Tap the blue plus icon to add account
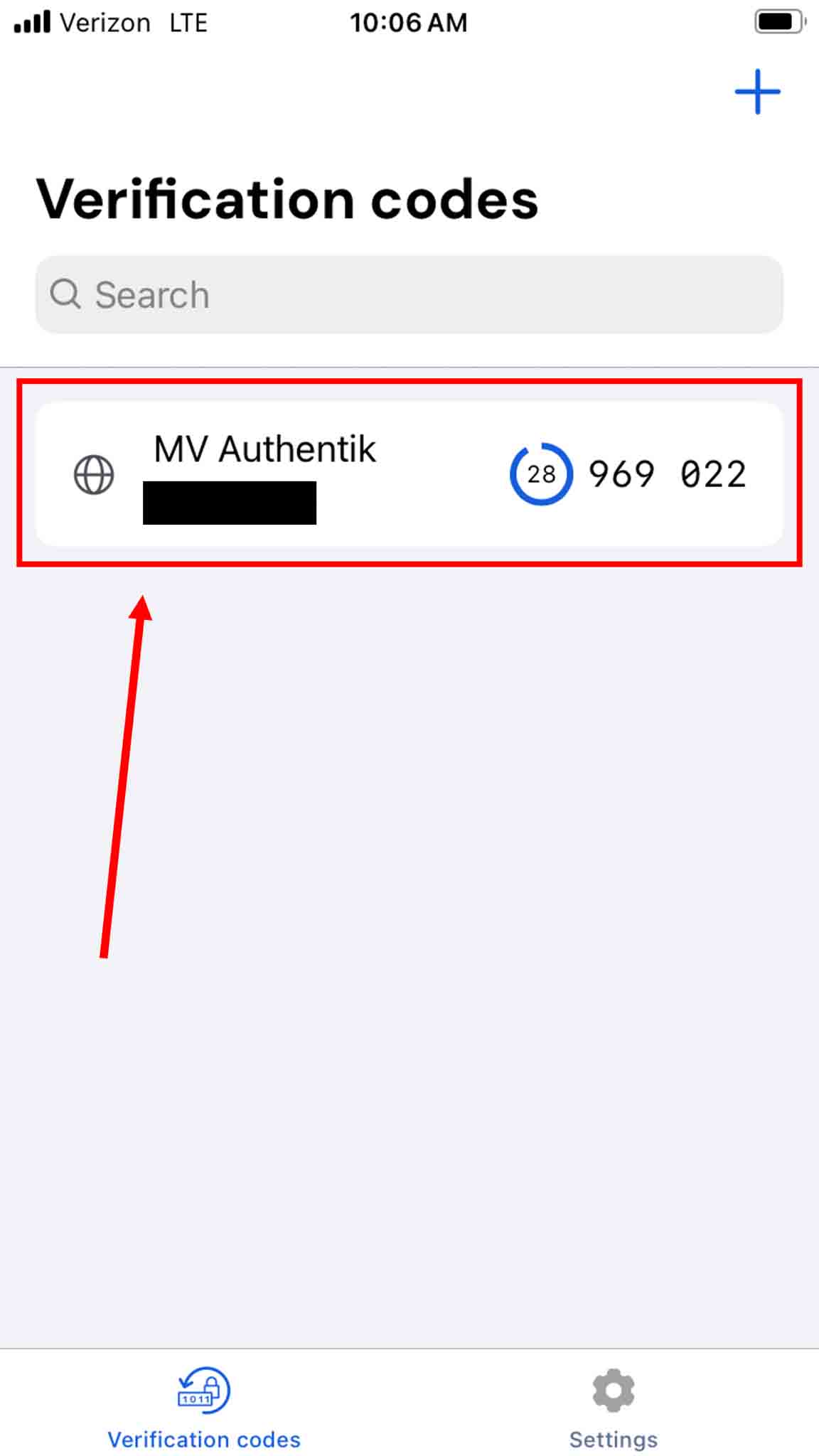Screen dimensions: 819x1456 click(x=757, y=92)
